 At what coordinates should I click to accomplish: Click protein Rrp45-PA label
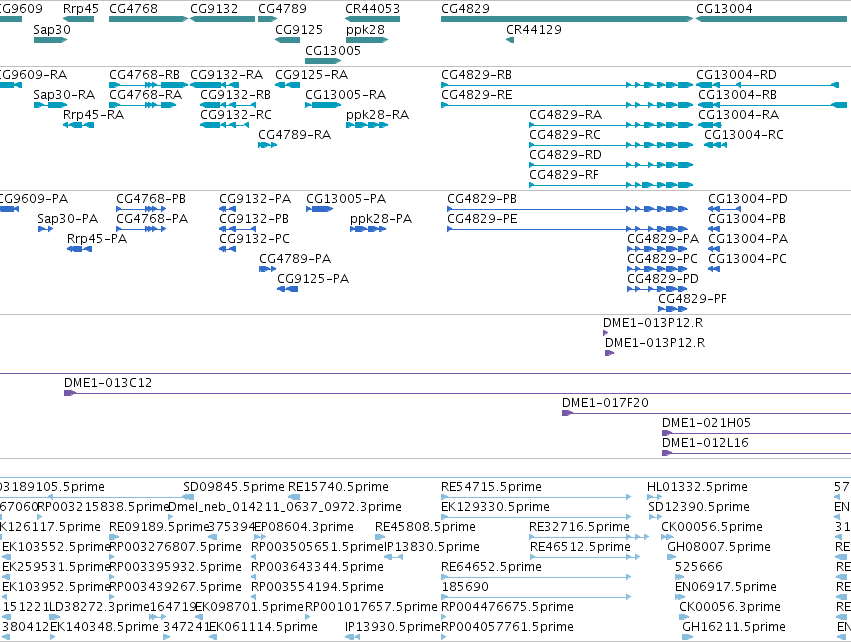97,239
